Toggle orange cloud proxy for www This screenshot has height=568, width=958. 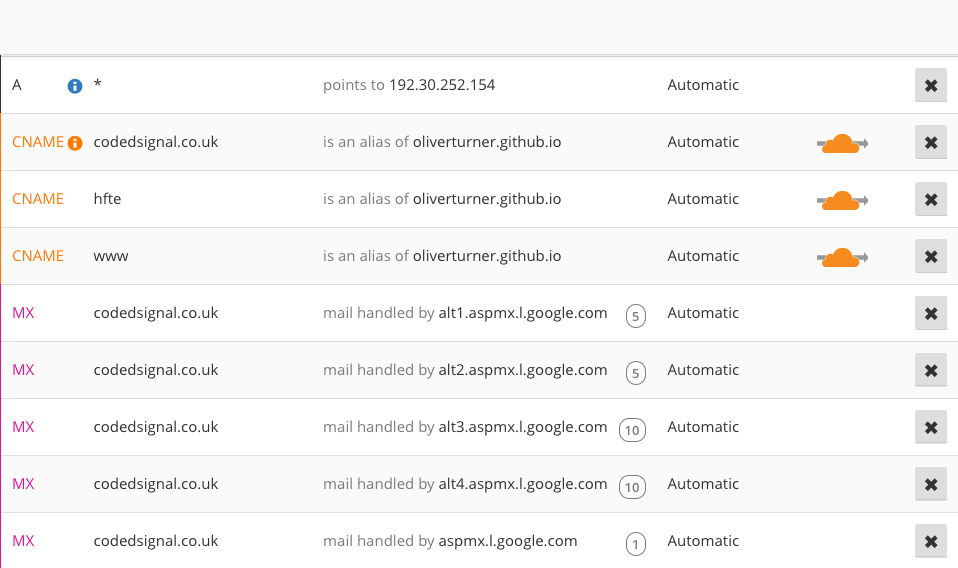pyautogui.click(x=842, y=257)
